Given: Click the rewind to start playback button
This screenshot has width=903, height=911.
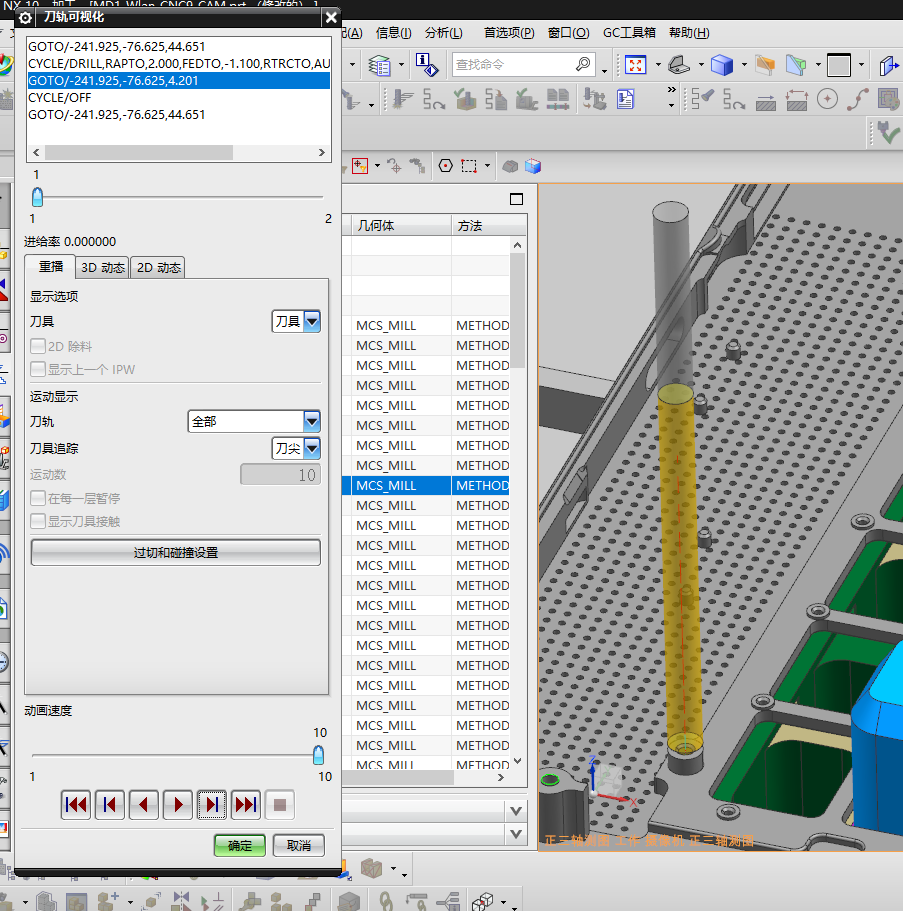Looking at the screenshot, I should 75,804.
